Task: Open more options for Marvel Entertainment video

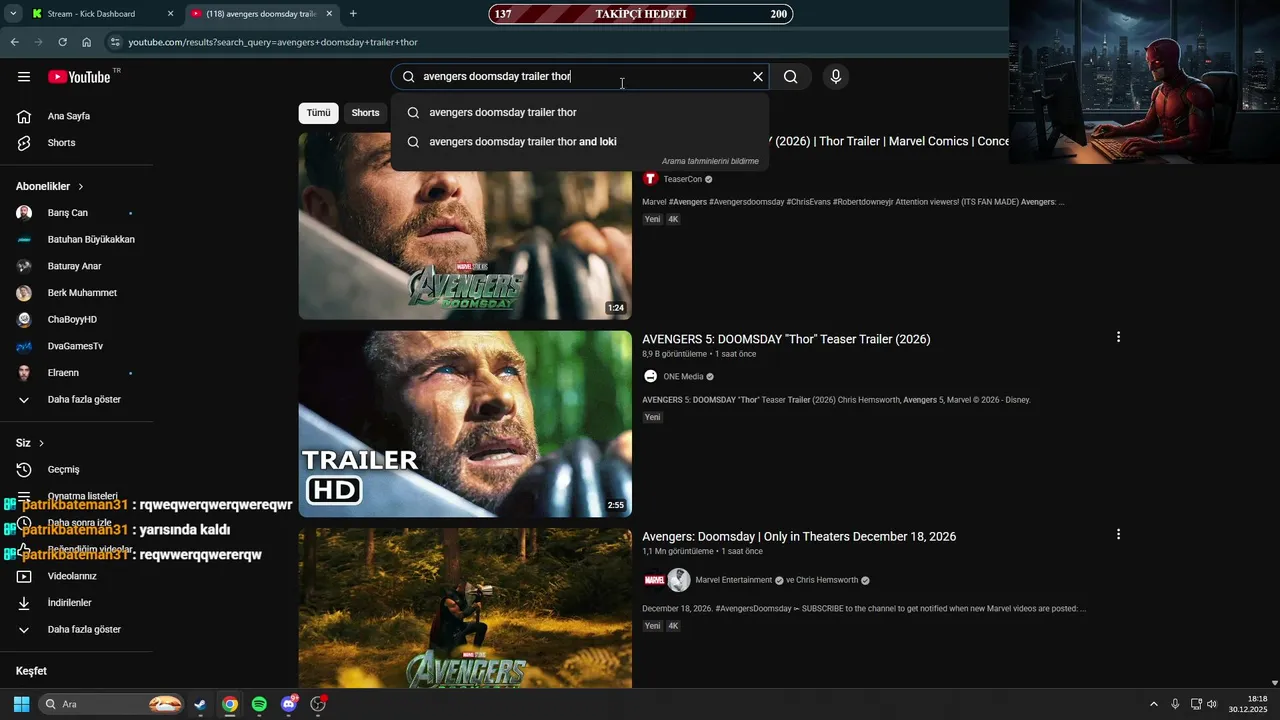Action: point(1118,535)
